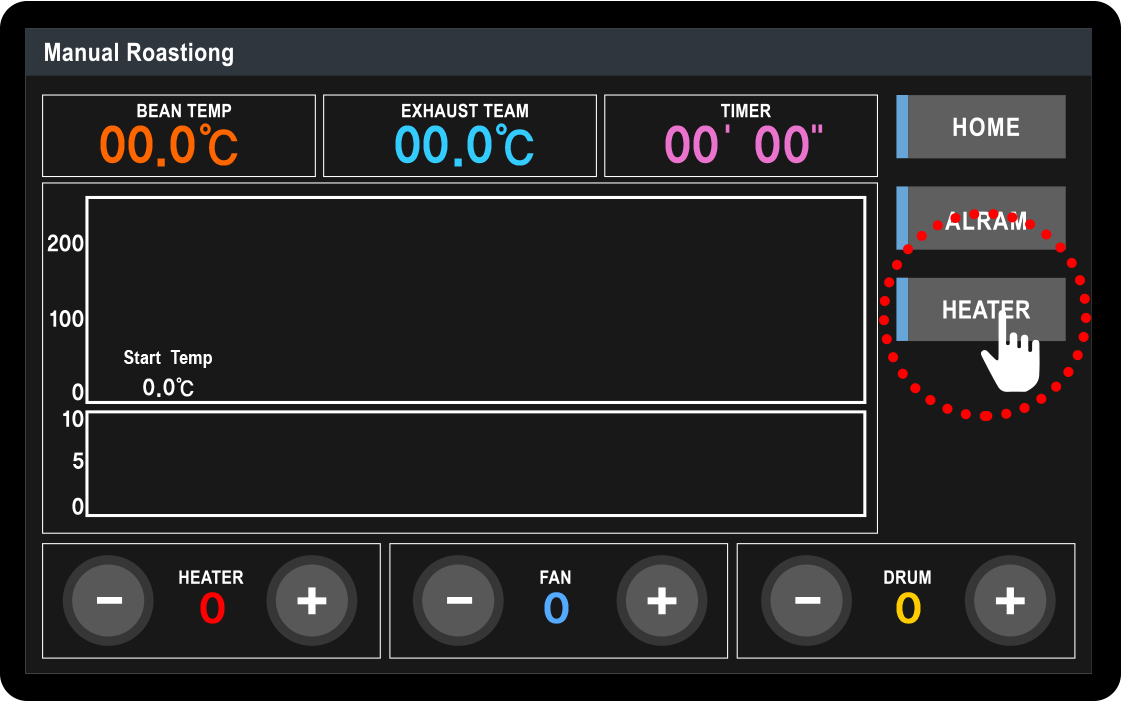The image size is (1121, 701).
Task: Raise DRUM speed using plus button
Action: point(1010,601)
